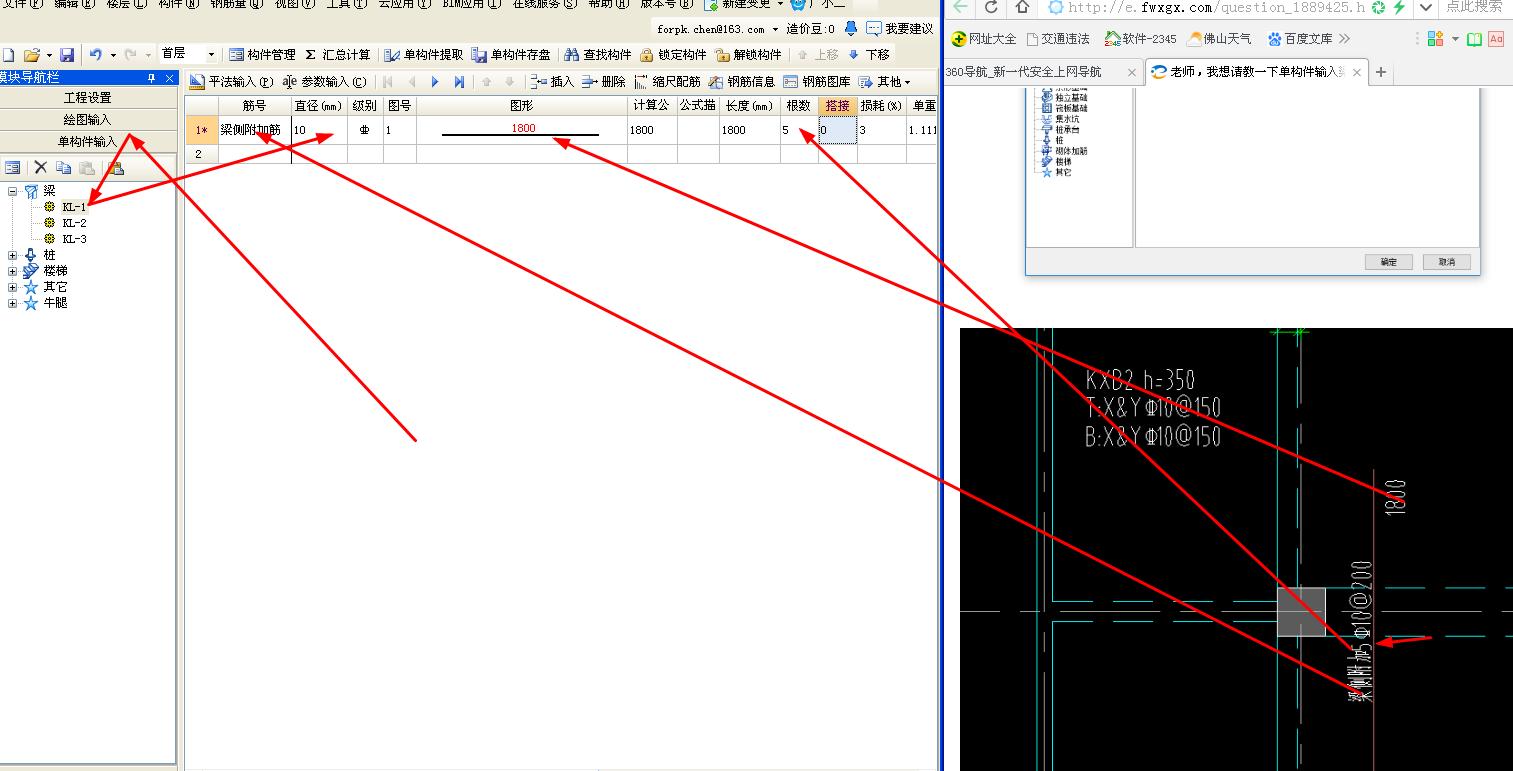Click the browser home icon
This screenshot has height=771, width=1513.
(1022, 7)
